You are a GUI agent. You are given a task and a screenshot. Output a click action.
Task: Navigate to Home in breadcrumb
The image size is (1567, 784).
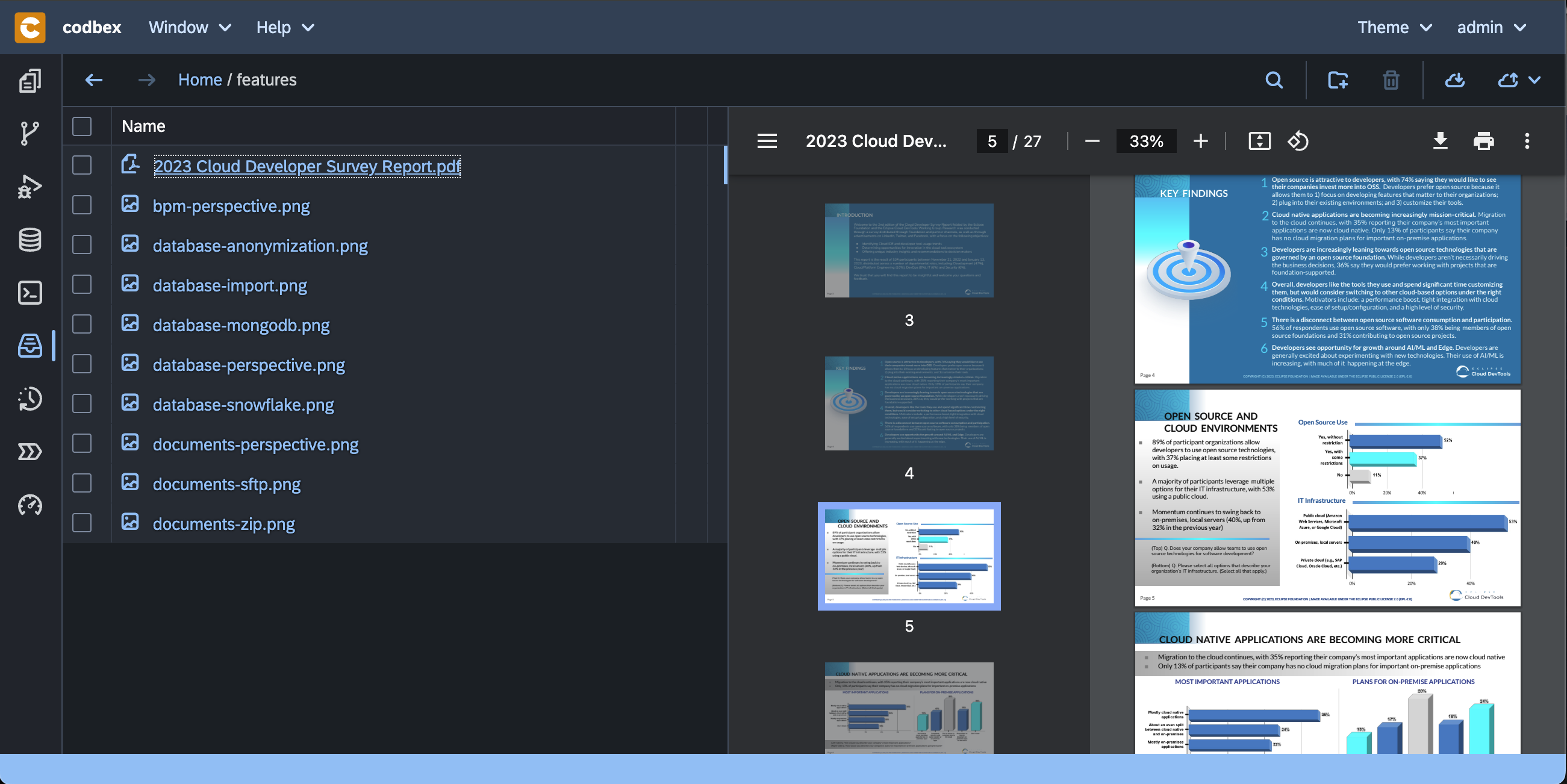(199, 79)
